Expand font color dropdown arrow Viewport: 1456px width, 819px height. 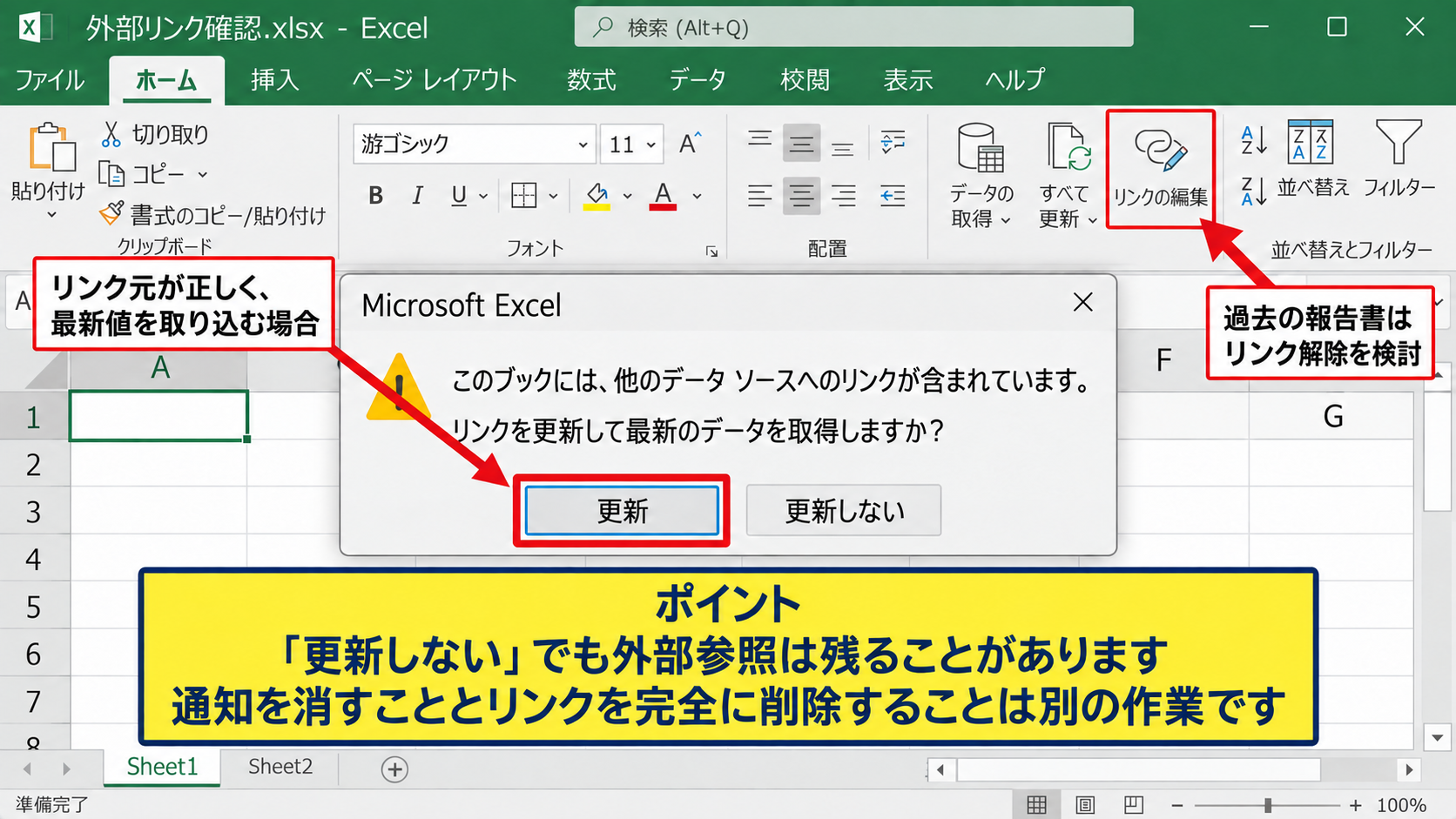(697, 197)
